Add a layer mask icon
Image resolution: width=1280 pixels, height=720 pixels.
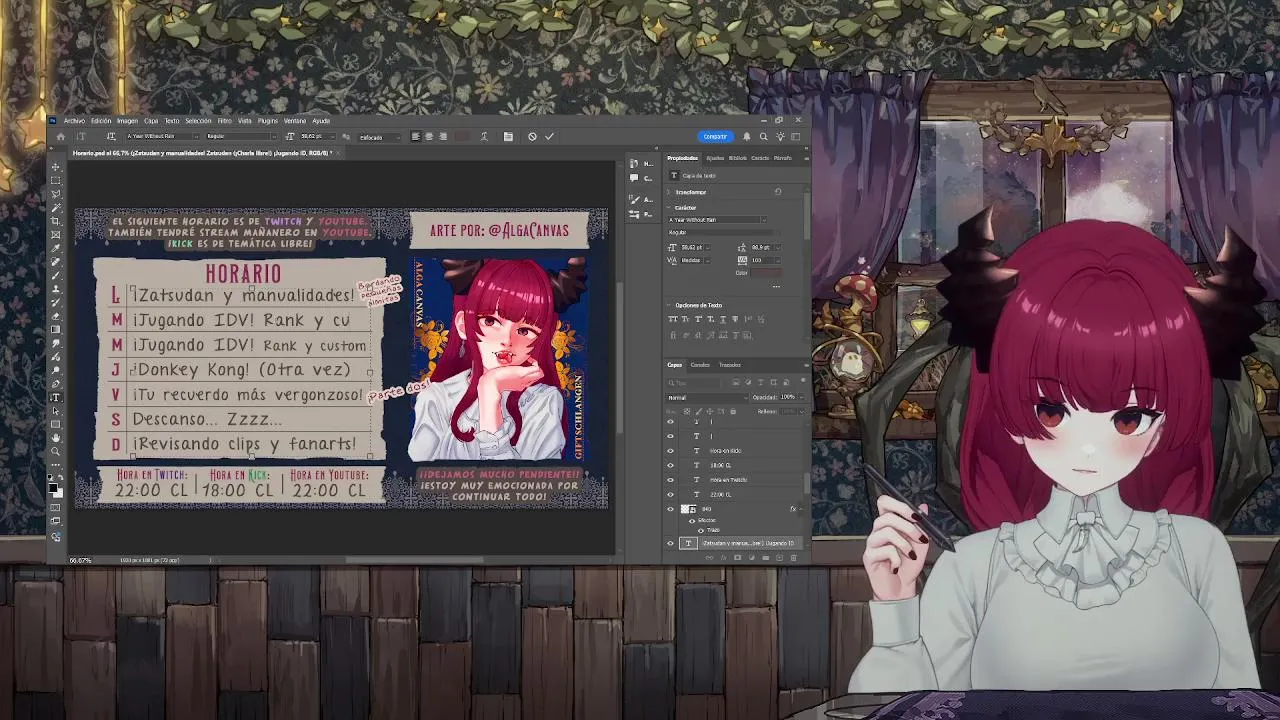[737, 558]
